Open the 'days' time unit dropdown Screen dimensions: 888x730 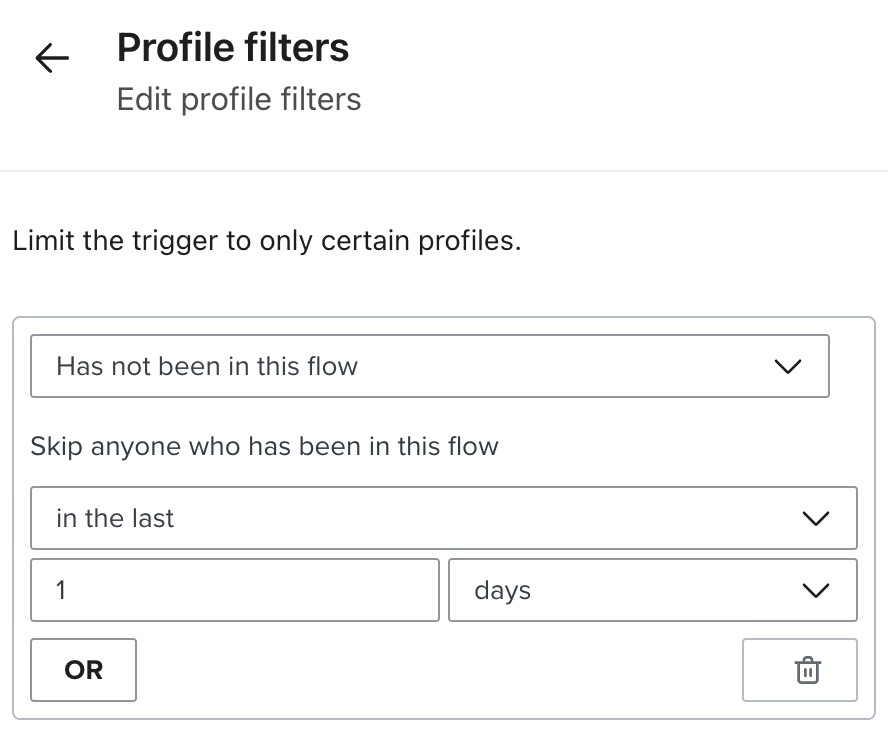[652, 590]
